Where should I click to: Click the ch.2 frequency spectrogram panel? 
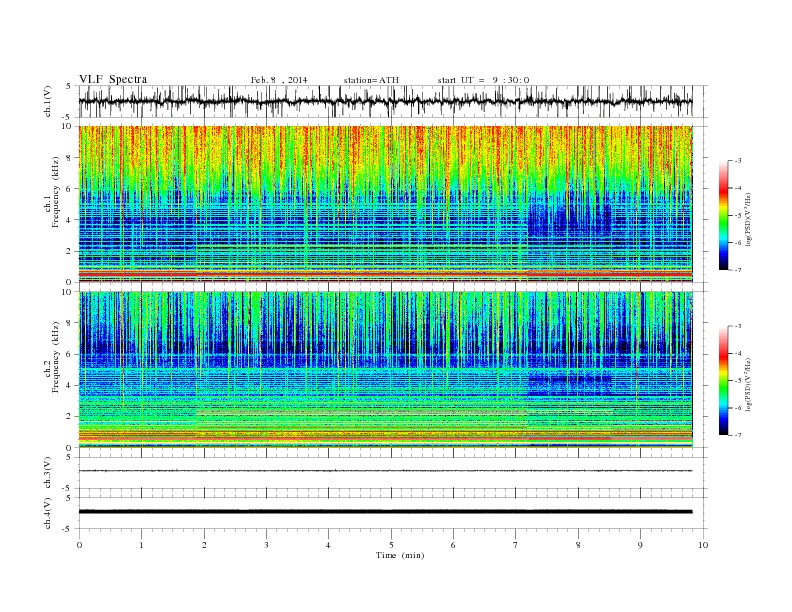(x=385, y=370)
